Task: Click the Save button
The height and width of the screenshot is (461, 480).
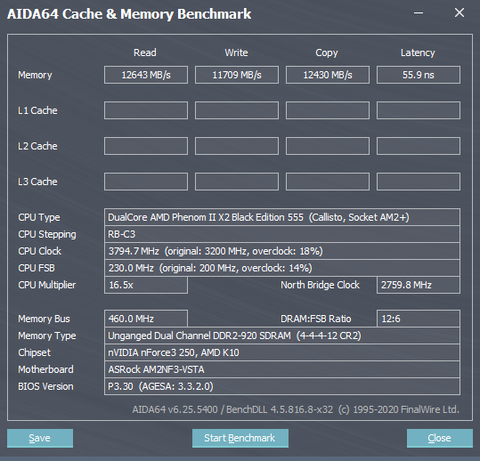Action: tap(40, 438)
